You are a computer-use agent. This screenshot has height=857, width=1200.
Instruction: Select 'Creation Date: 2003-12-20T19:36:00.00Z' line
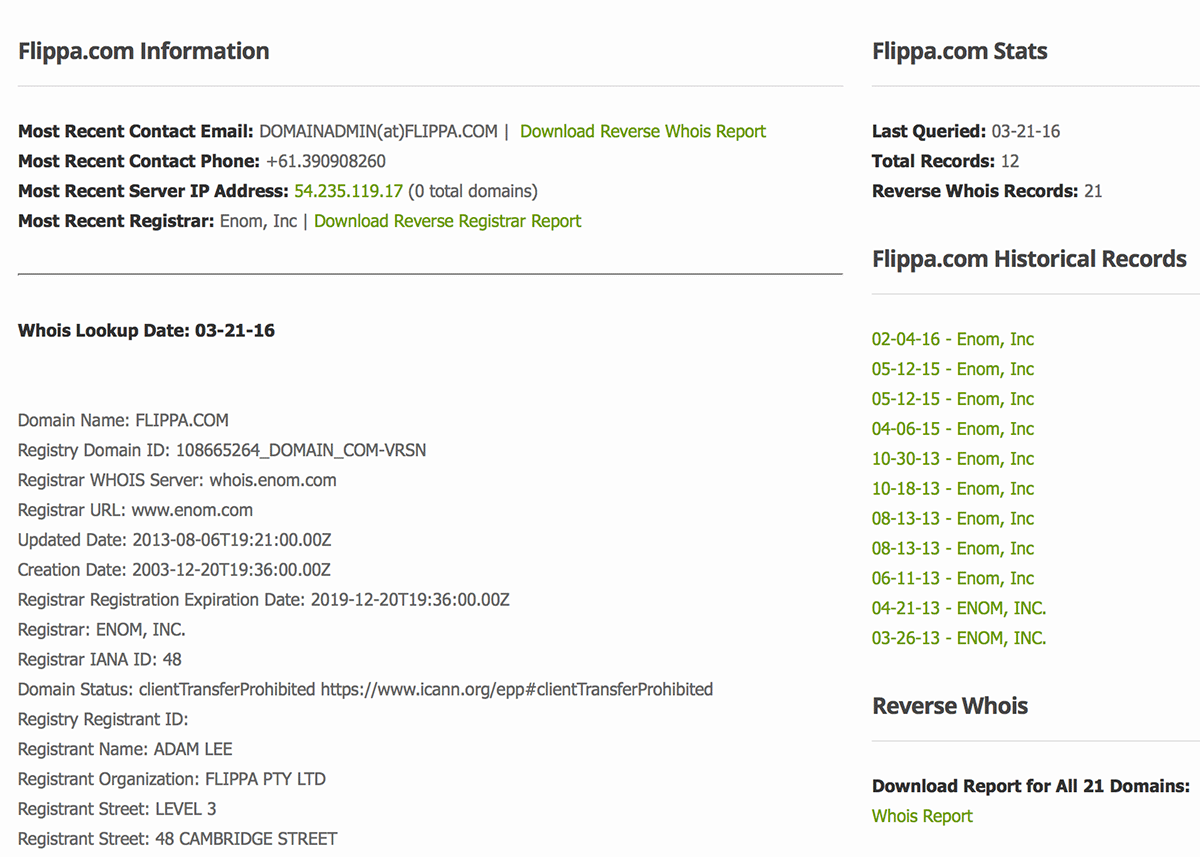tap(174, 570)
